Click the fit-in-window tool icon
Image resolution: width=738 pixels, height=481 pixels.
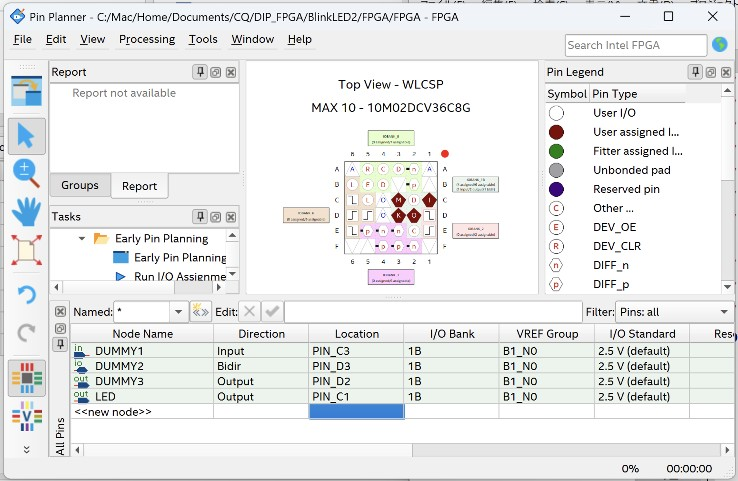pyautogui.click(x=26, y=250)
